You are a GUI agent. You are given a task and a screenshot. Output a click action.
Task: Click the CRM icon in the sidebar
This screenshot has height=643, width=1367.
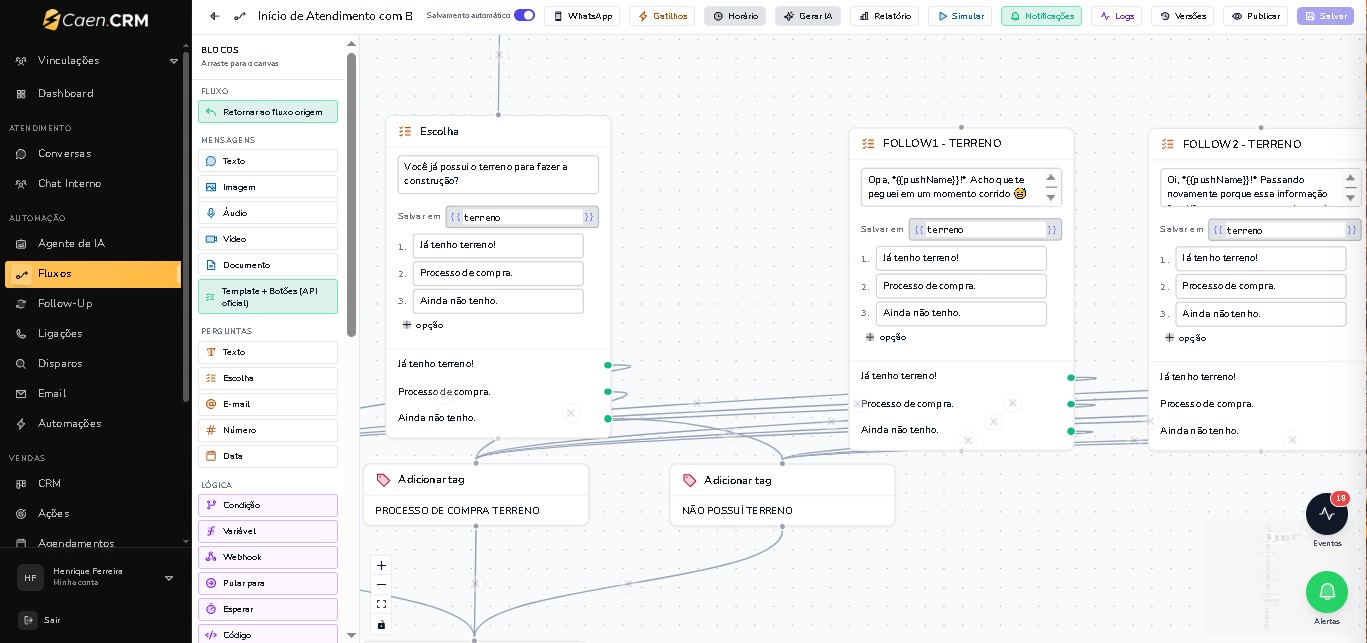21,484
